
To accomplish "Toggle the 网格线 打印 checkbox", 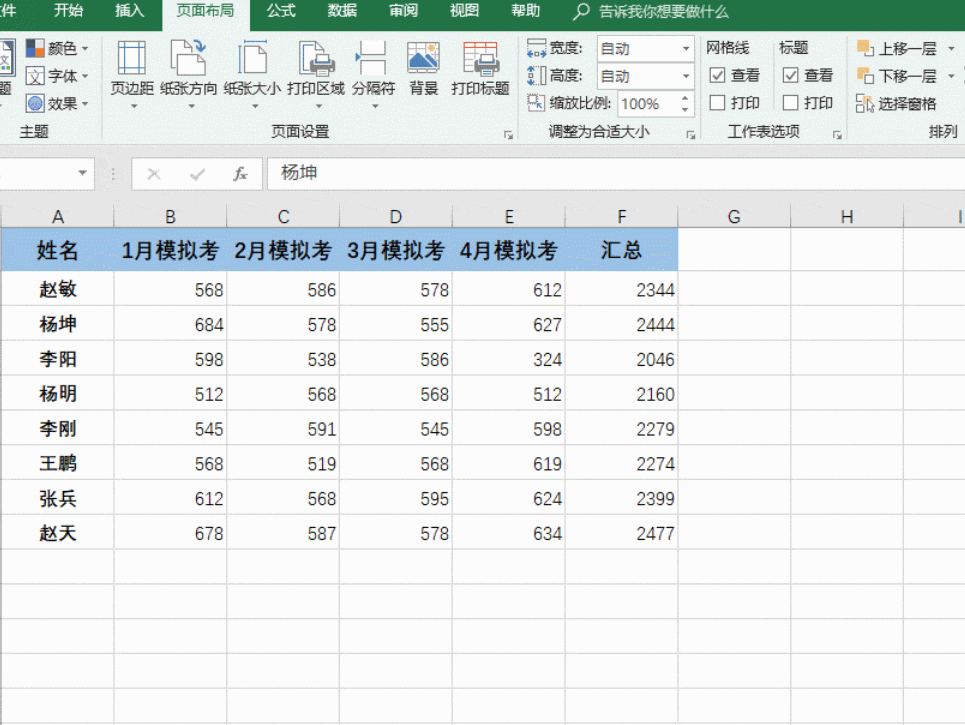I will coord(717,103).
